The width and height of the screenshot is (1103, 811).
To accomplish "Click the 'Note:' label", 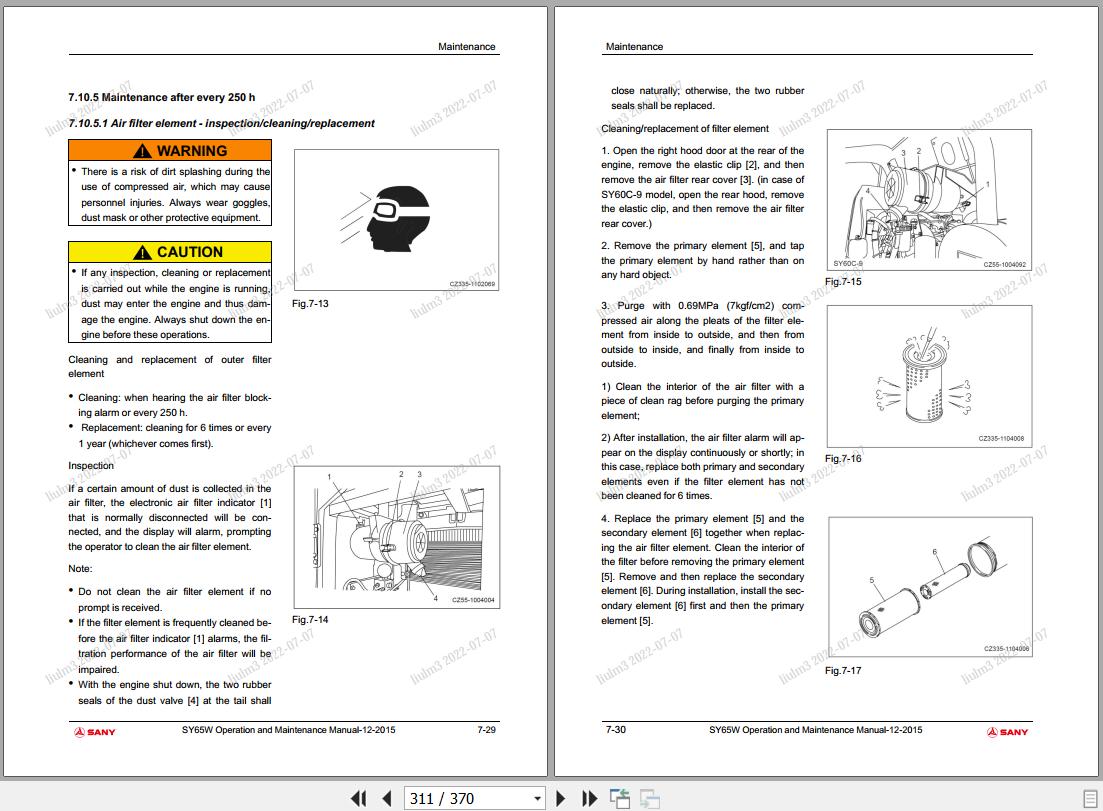I will click(80, 568).
